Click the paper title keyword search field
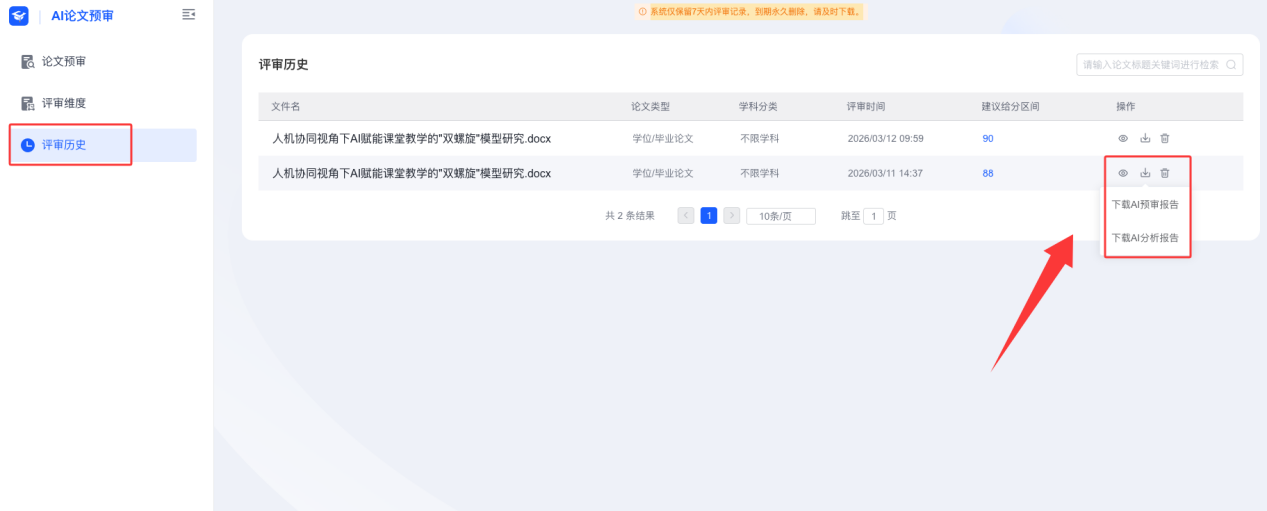The width and height of the screenshot is (1267, 511). [1150, 65]
